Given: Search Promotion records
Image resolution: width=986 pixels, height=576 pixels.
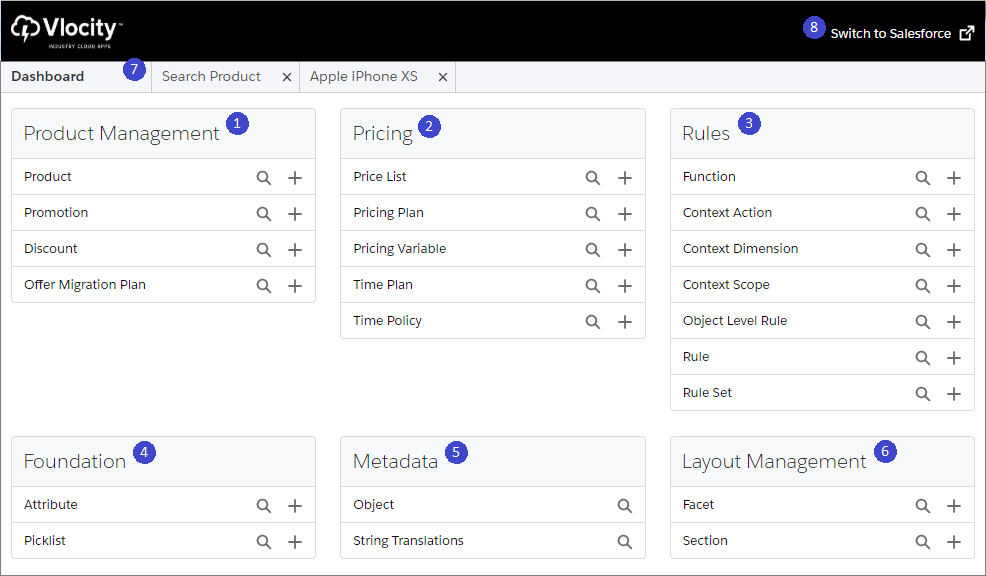Looking at the screenshot, I should point(263,214).
